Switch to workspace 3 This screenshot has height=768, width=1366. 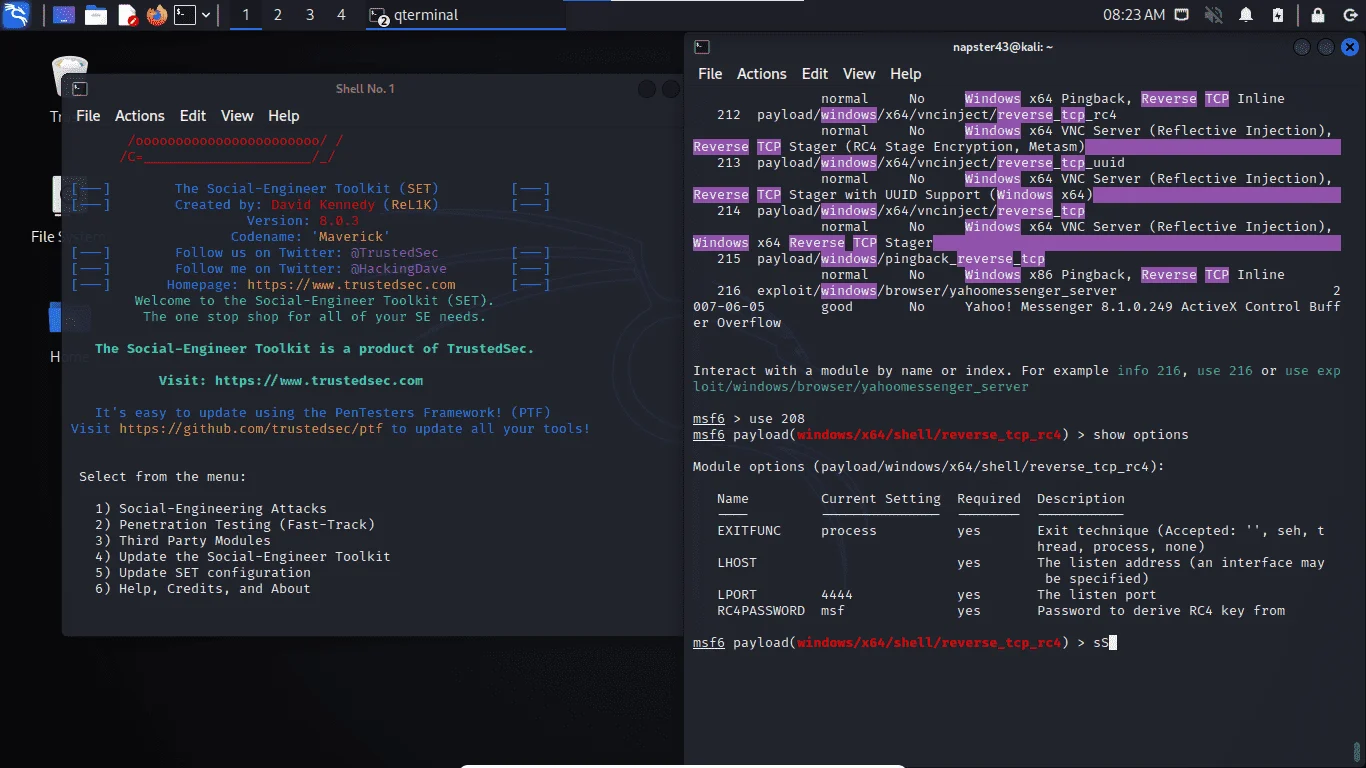coord(310,15)
